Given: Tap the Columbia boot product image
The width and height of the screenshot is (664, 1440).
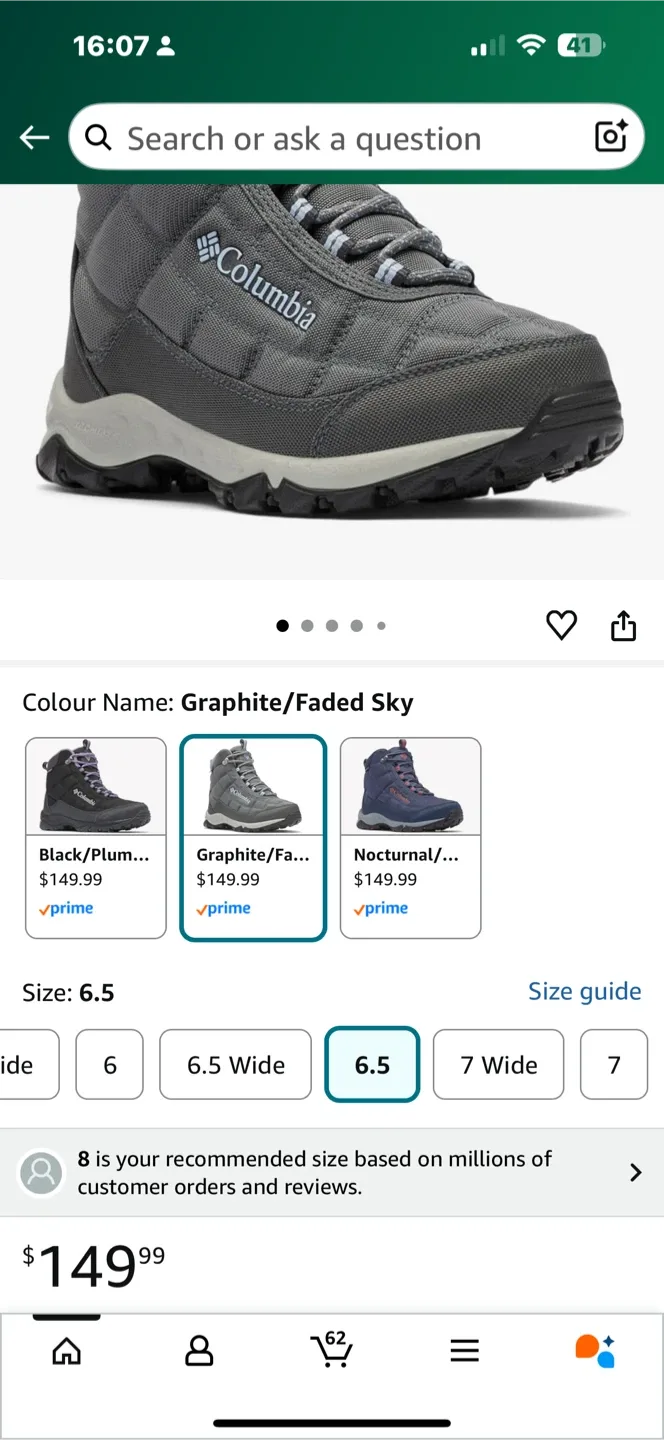Looking at the screenshot, I should [x=330, y=380].
